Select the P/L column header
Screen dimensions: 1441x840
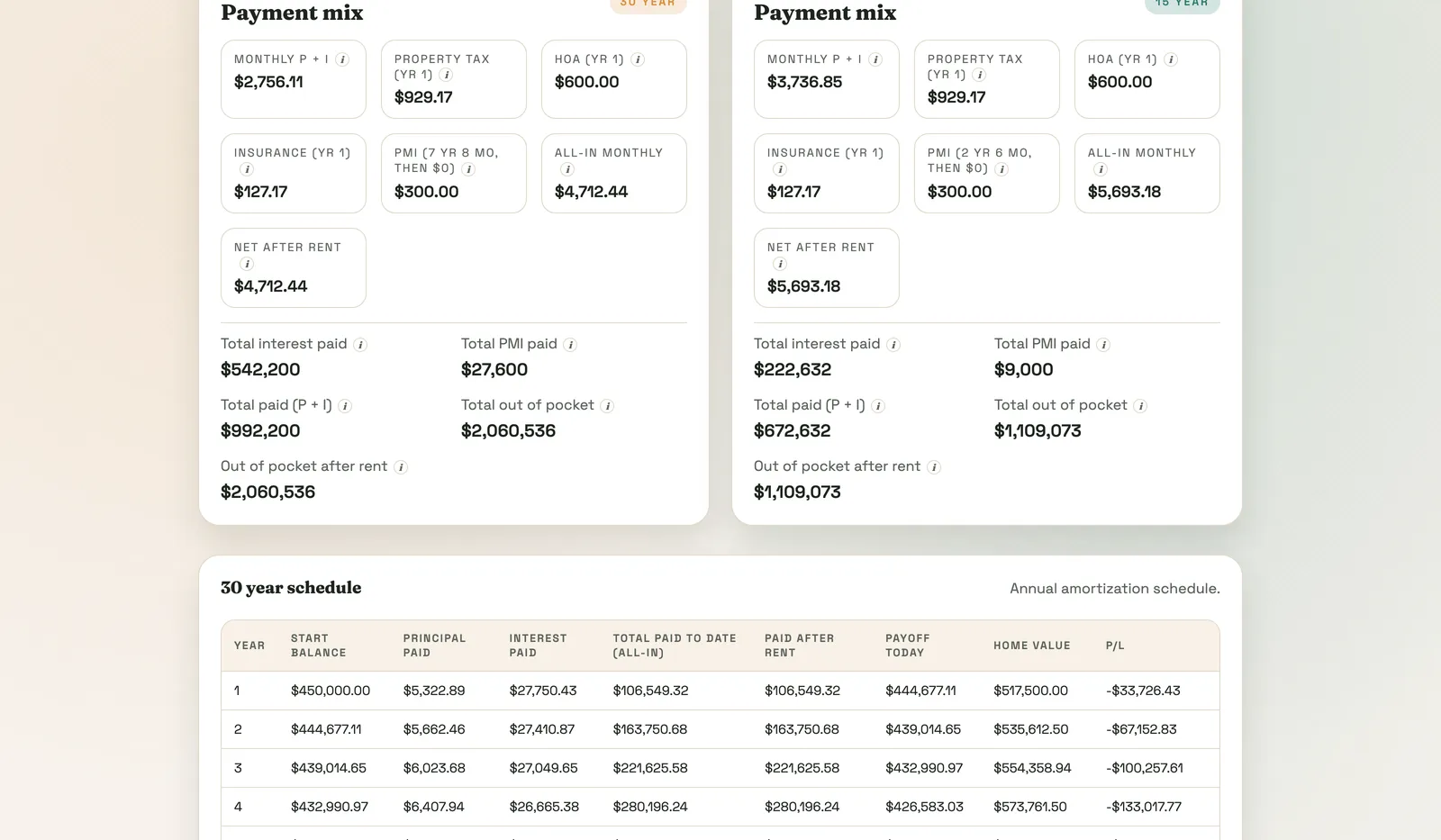coord(1115,646)
